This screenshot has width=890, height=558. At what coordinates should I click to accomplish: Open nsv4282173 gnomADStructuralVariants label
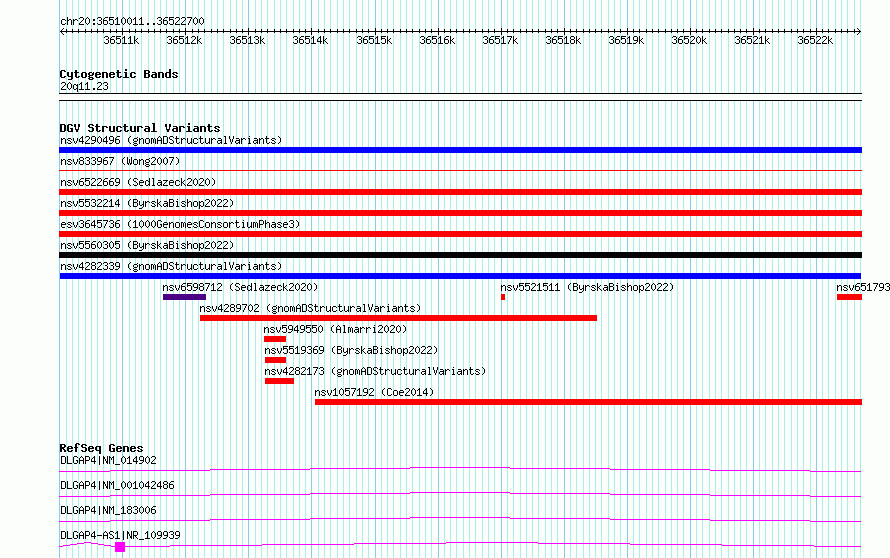(x=375, y=371)
